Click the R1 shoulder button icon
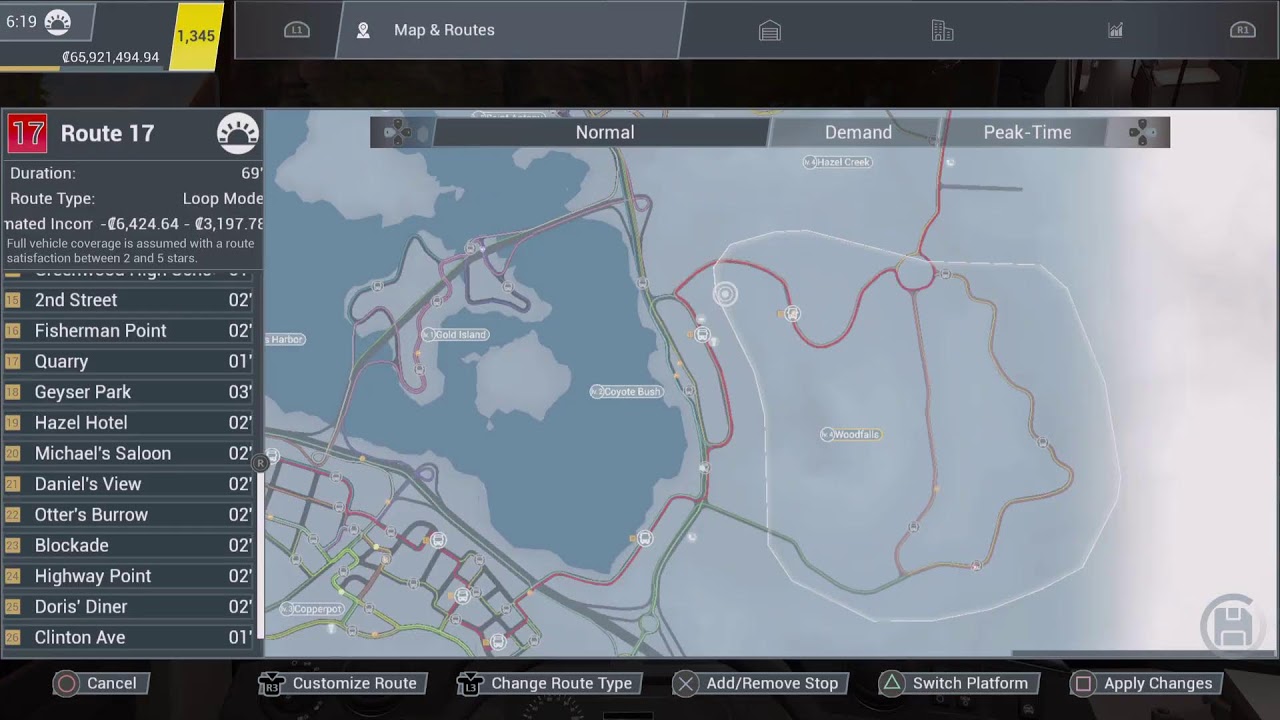Image resolution: width=1280 pixels, height=720 pixels. (1242, 30)
